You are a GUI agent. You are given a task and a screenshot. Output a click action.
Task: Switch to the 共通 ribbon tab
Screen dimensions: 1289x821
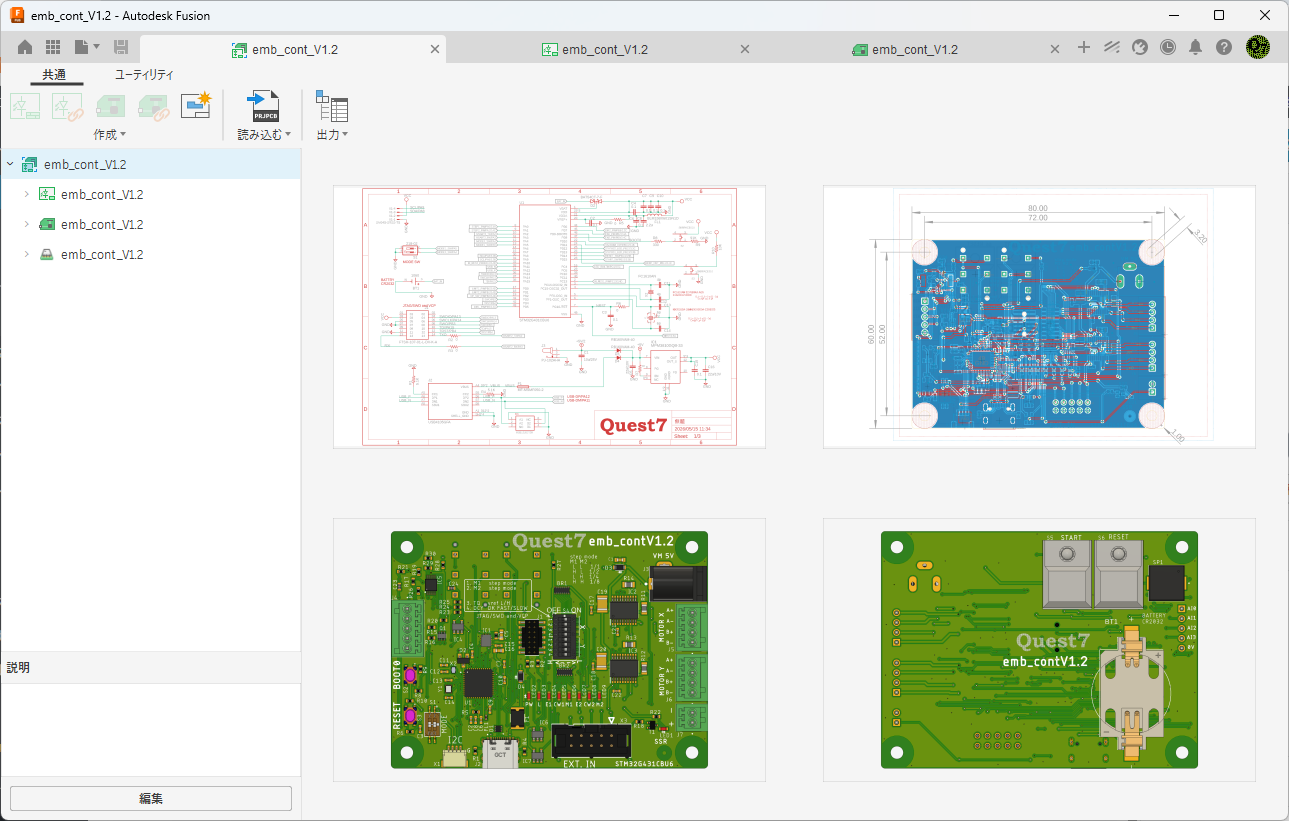(x=54, y=75)
